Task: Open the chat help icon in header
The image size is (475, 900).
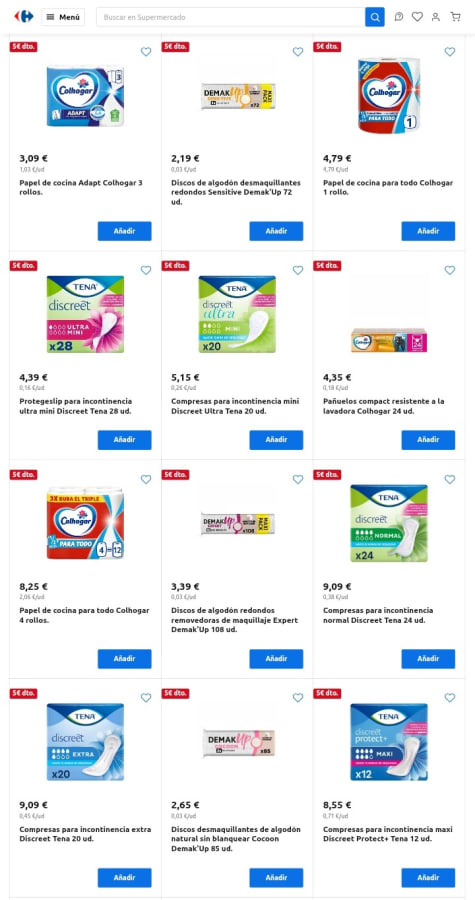Action: (399, 17)
